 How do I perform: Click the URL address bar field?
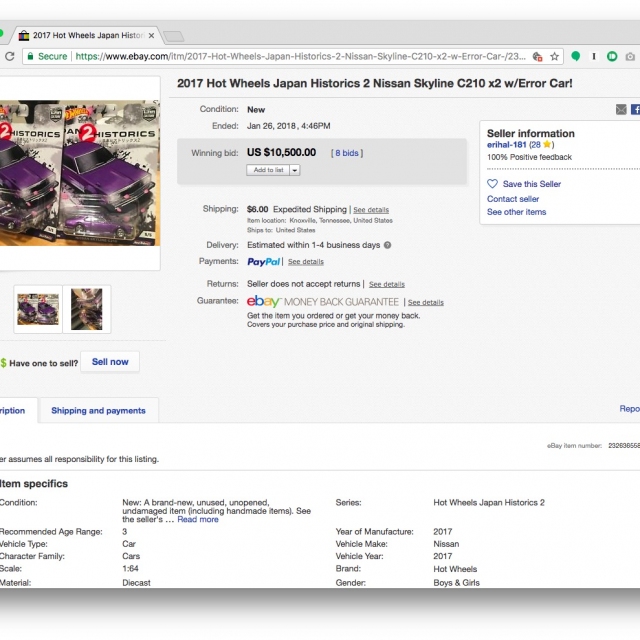click(x=300, y=57)
